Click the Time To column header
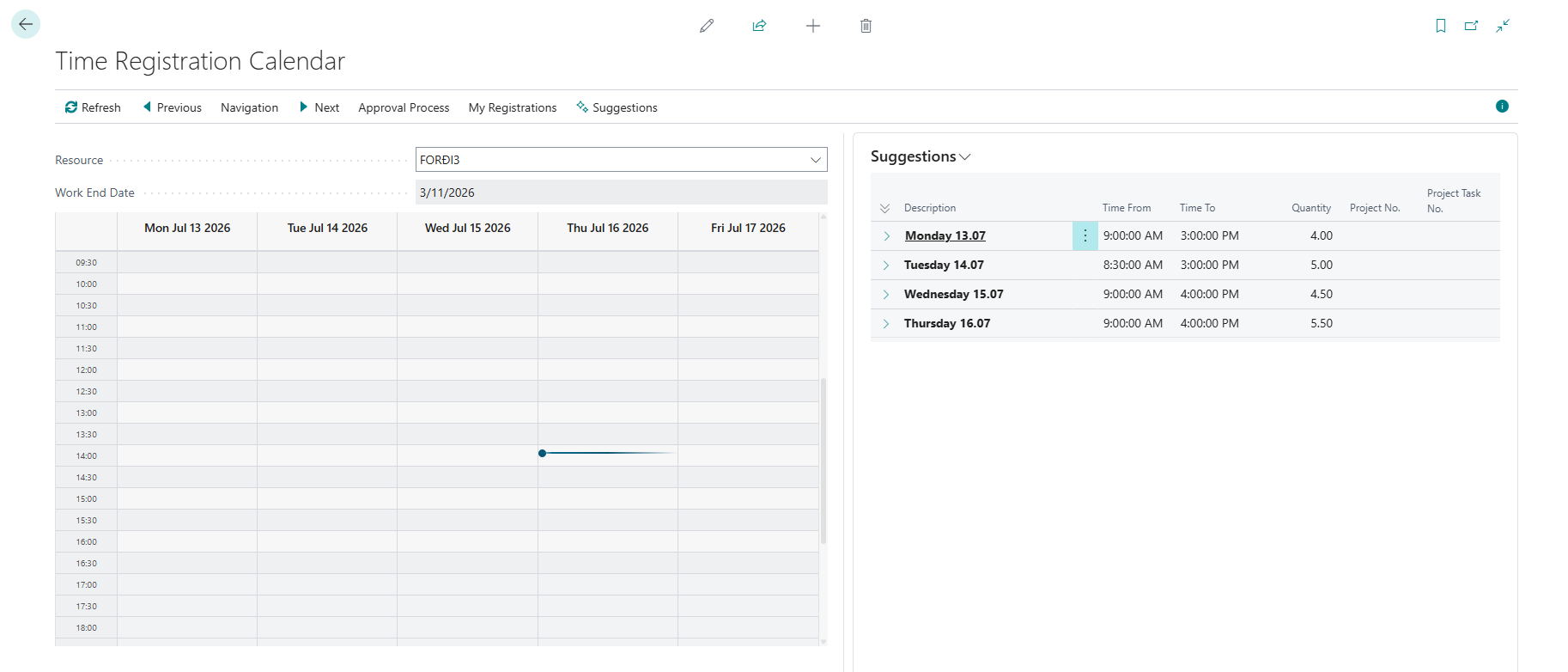Screen dimensions: 1568x672 [1197, 208]
